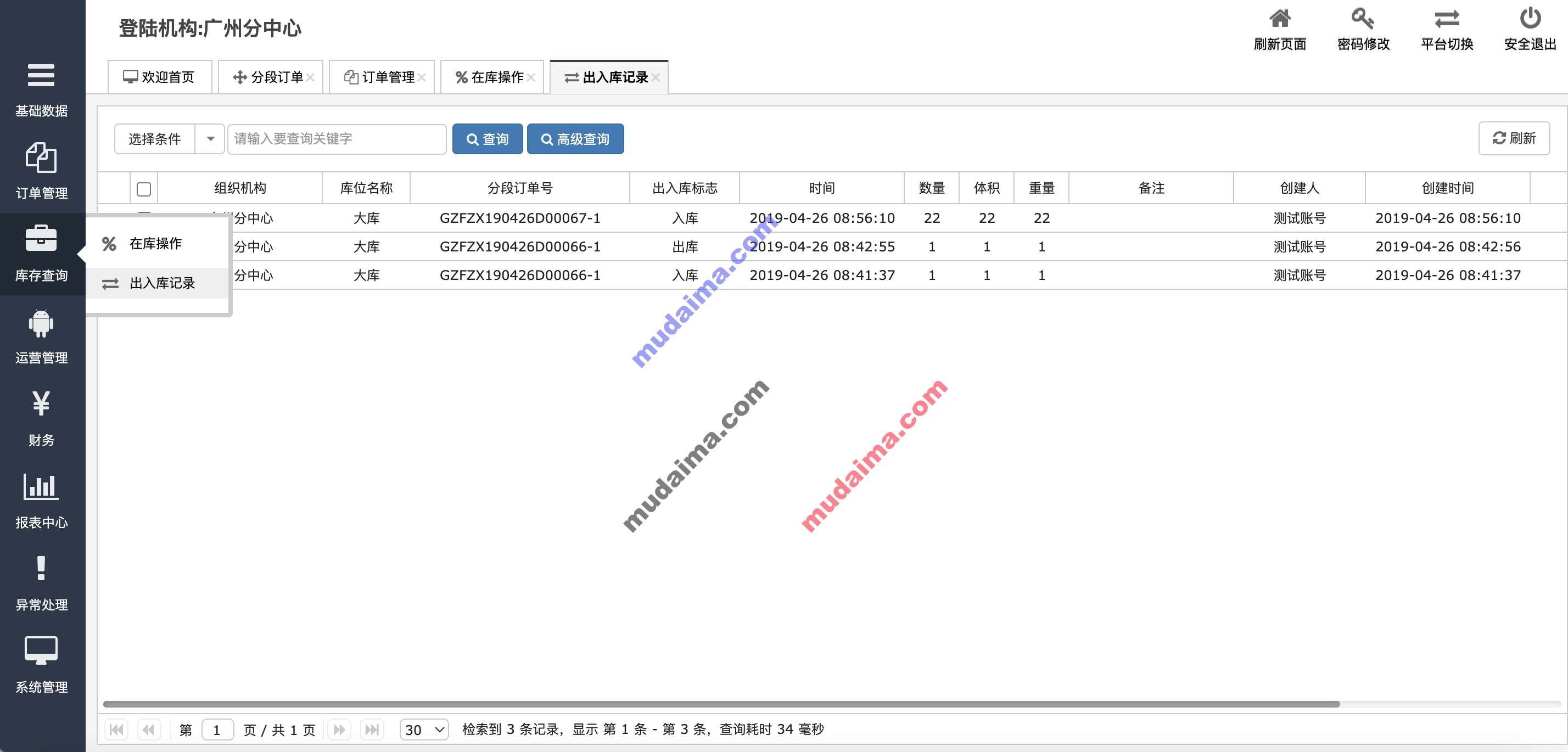Switch to the 欢迎首页 tab

tap(159, 77)
